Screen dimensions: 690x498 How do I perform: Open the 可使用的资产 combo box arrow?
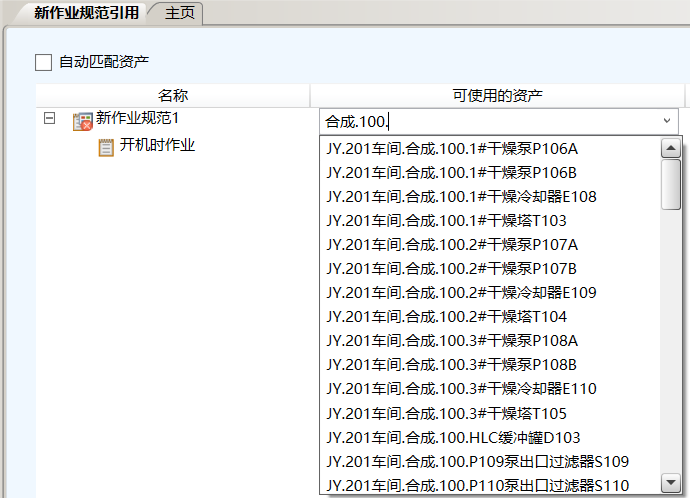[x=667, y=121]
